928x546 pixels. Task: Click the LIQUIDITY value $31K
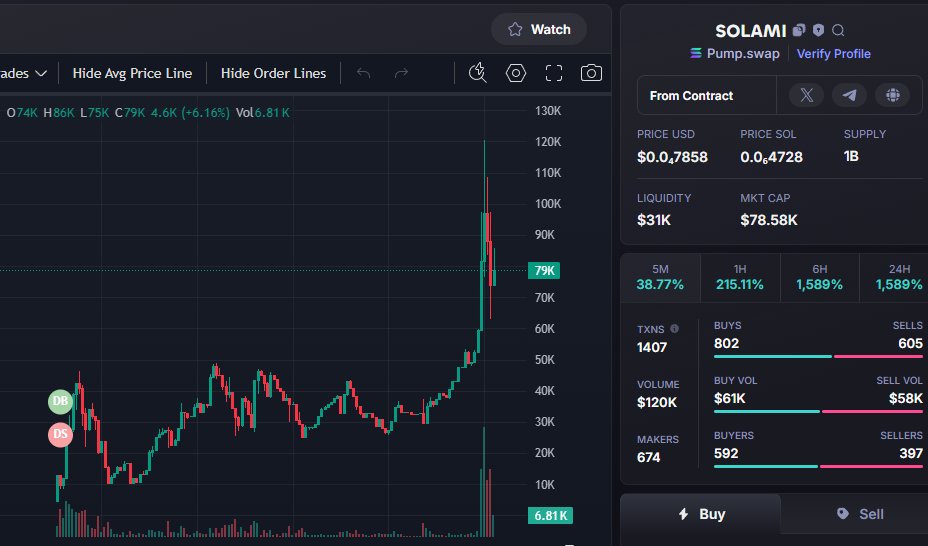point(654,220)
